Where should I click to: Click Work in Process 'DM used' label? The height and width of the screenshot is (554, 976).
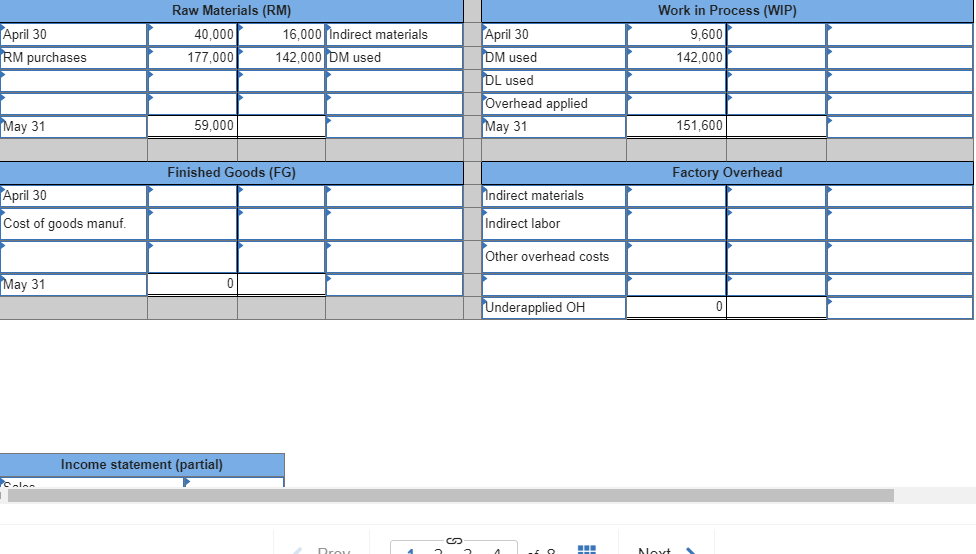coord(510,57)
